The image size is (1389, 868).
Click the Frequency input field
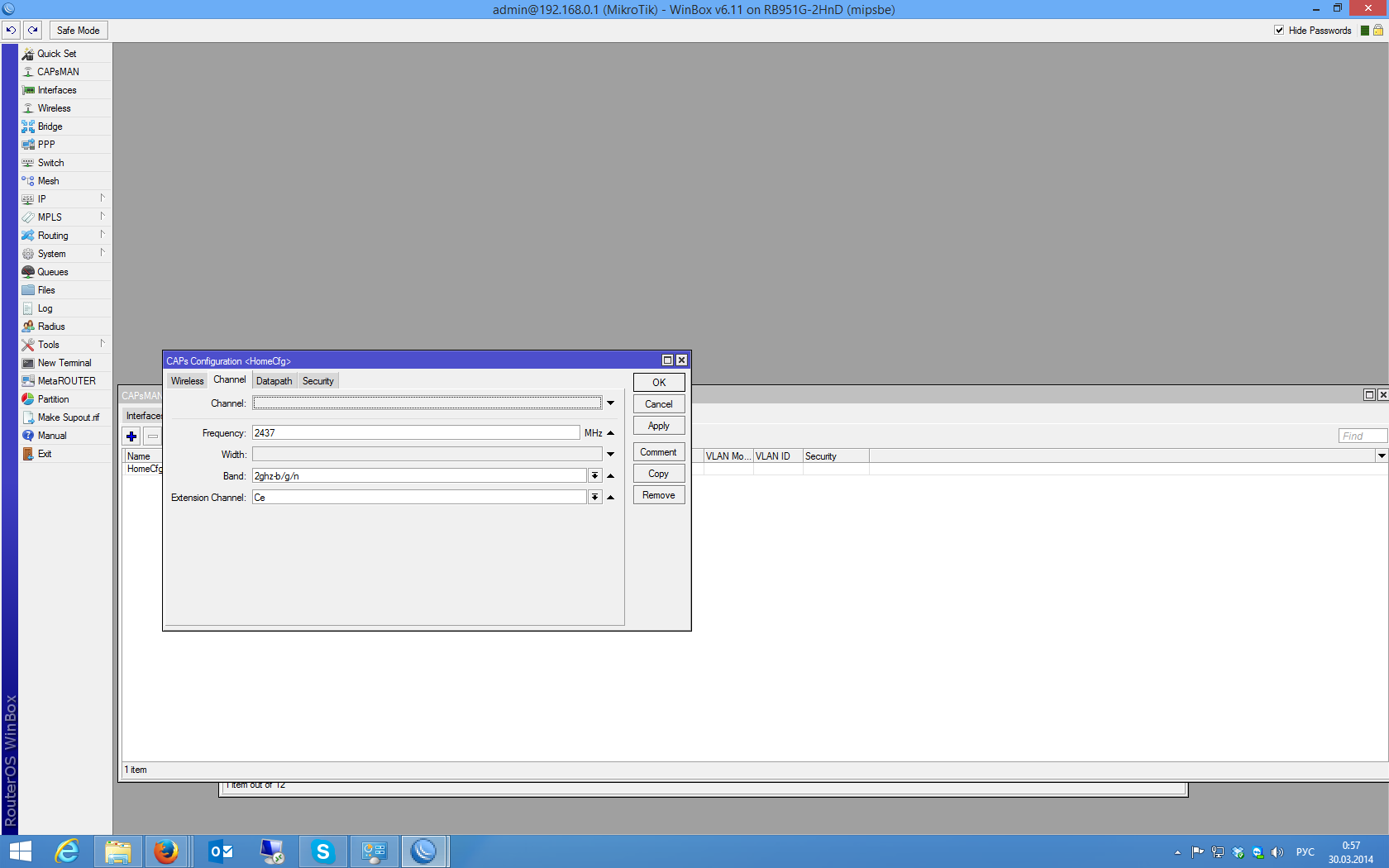(415, 433)
